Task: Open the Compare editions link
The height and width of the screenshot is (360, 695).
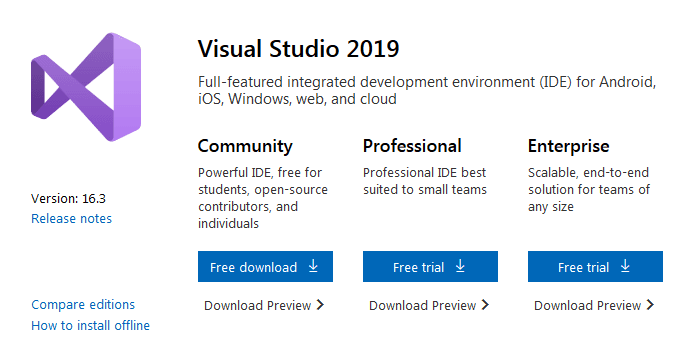Action: pos(83,305)
